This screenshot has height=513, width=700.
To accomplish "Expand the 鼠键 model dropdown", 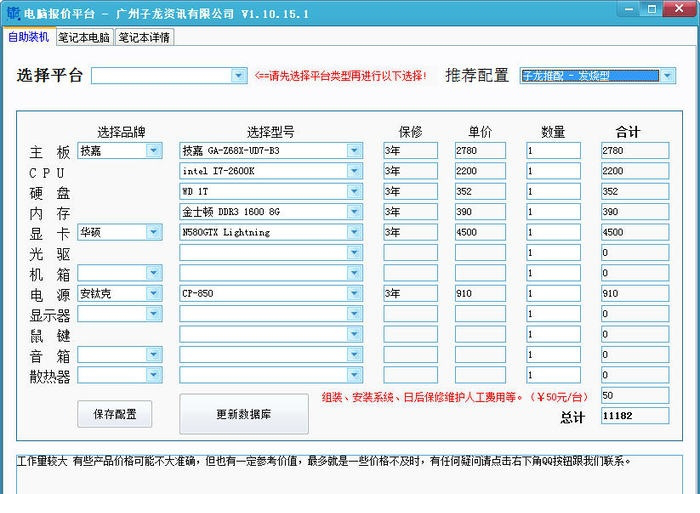I will point(354,334).
